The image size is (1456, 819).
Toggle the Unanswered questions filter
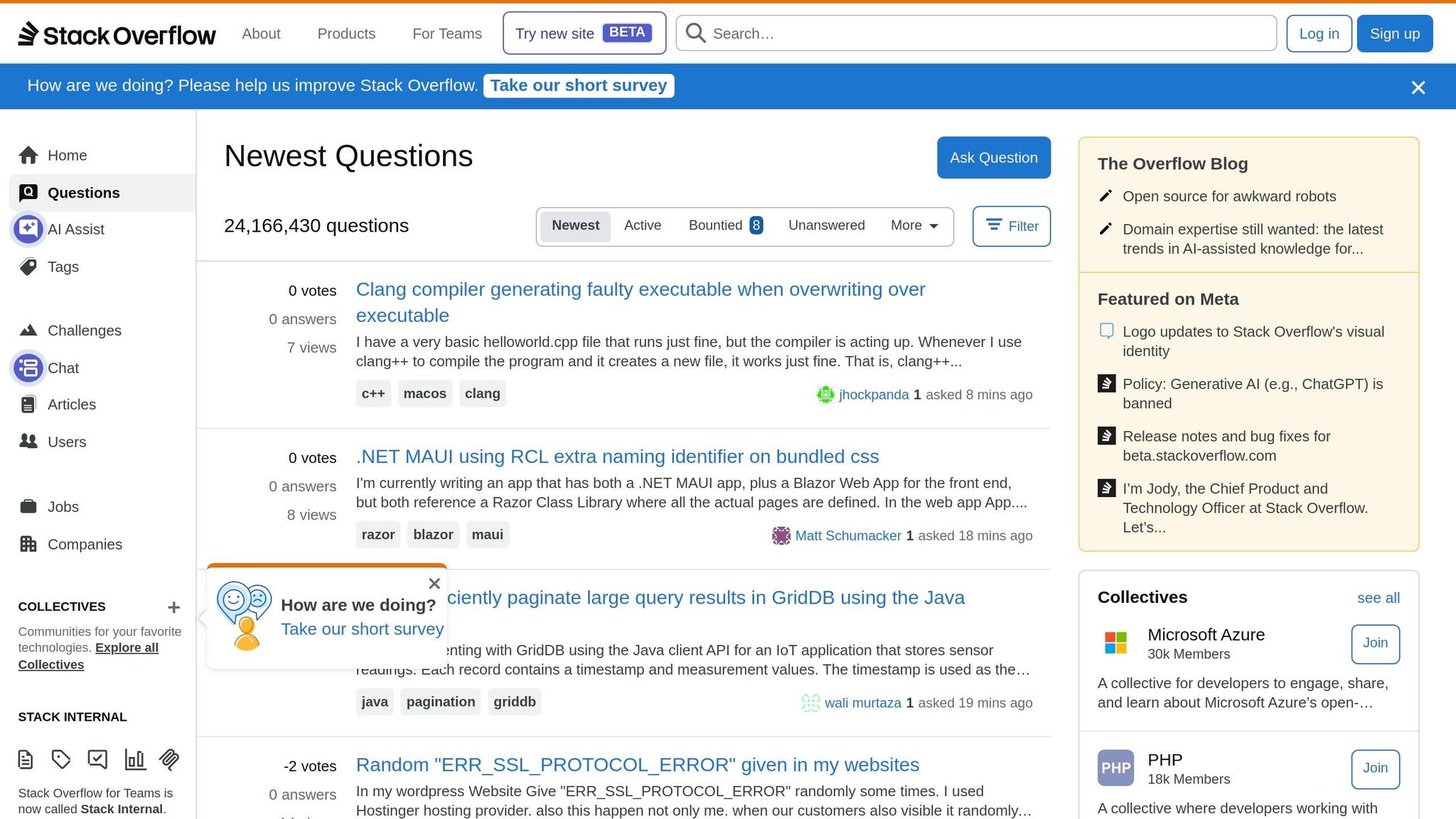click(x=826, y=225)
